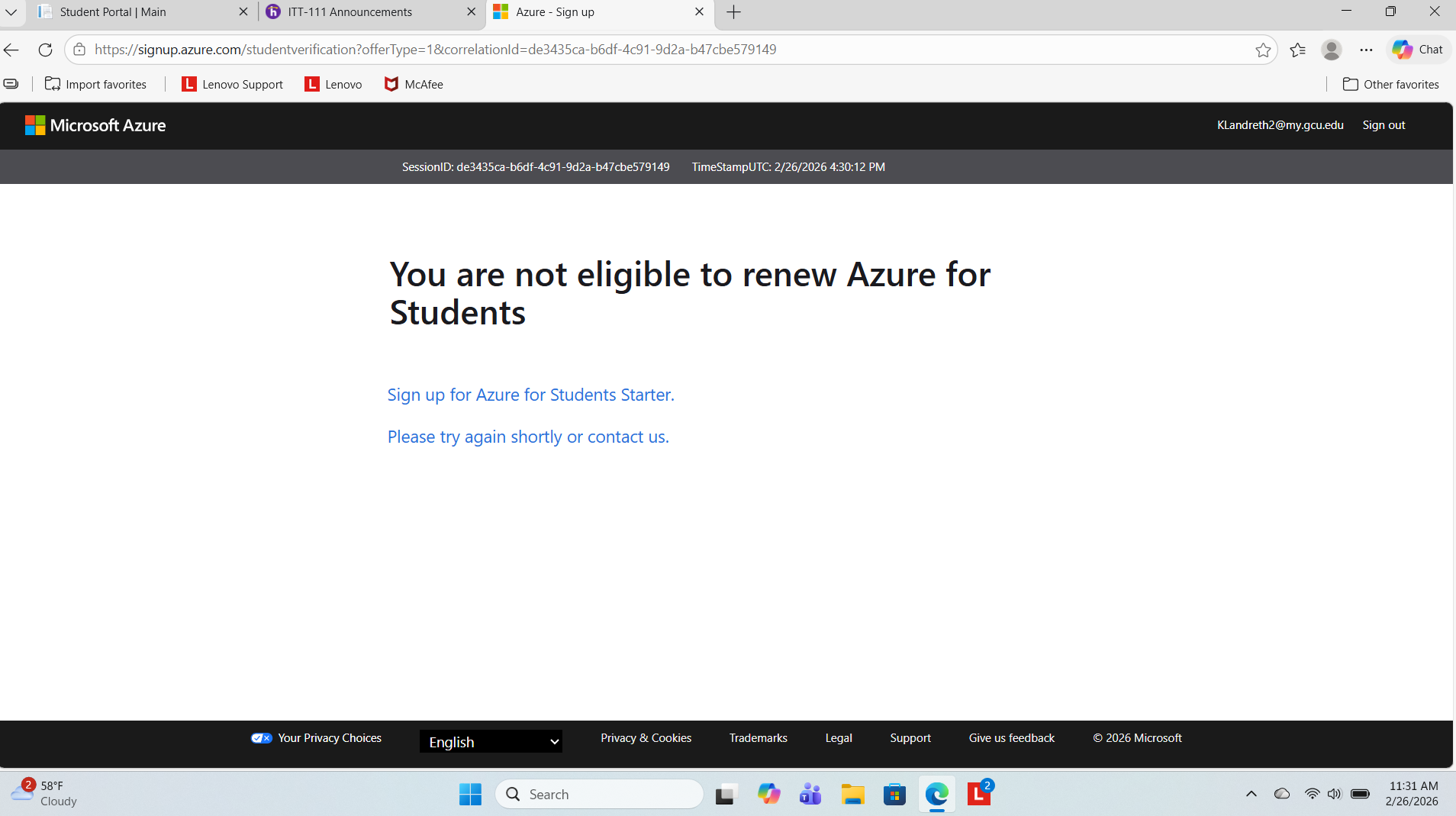1456x816 pixels.
Task: Expand the tab search chevron at top left
Action: point(11,12)
